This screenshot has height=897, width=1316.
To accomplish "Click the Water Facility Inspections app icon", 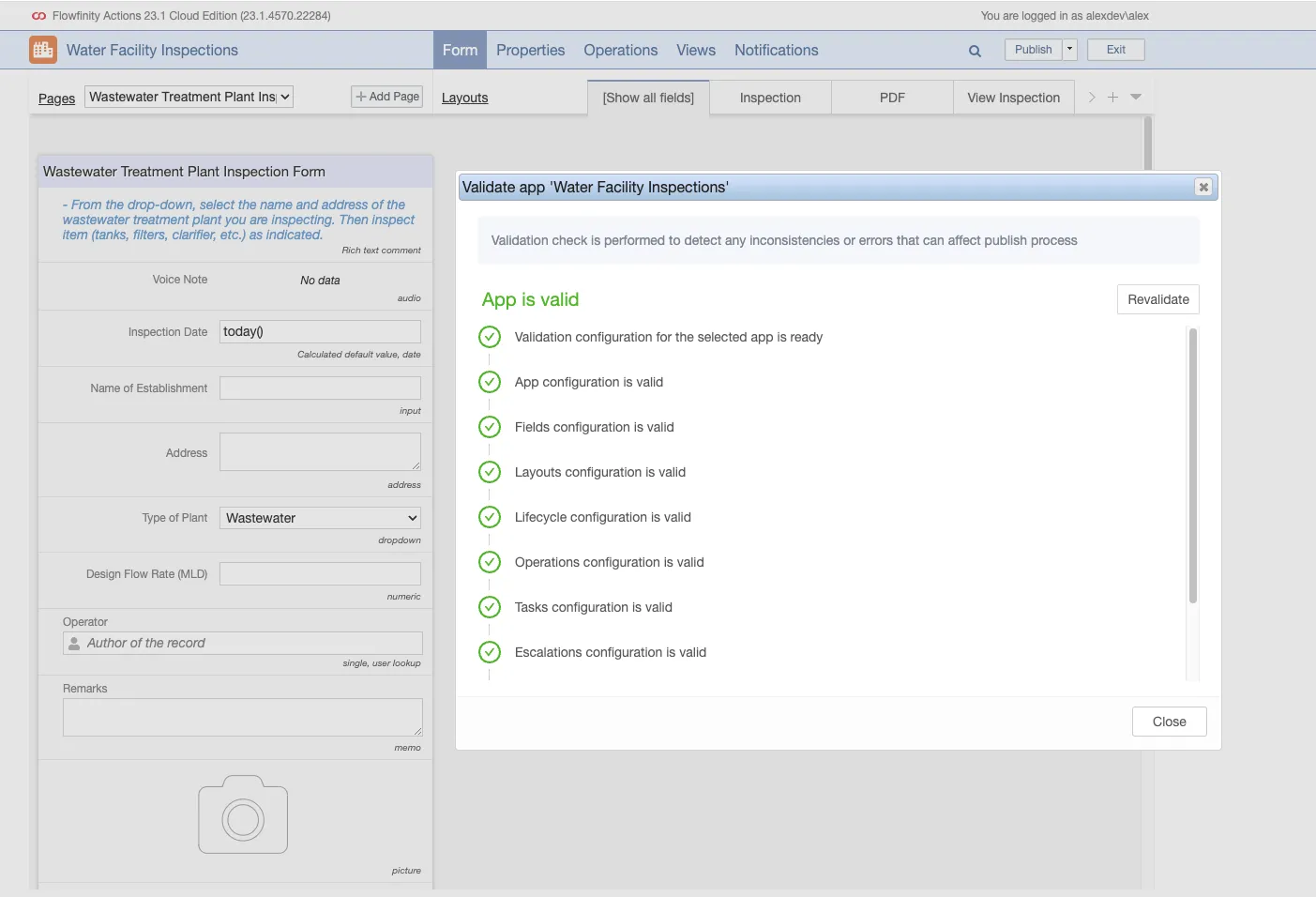I will click(43, 50).
